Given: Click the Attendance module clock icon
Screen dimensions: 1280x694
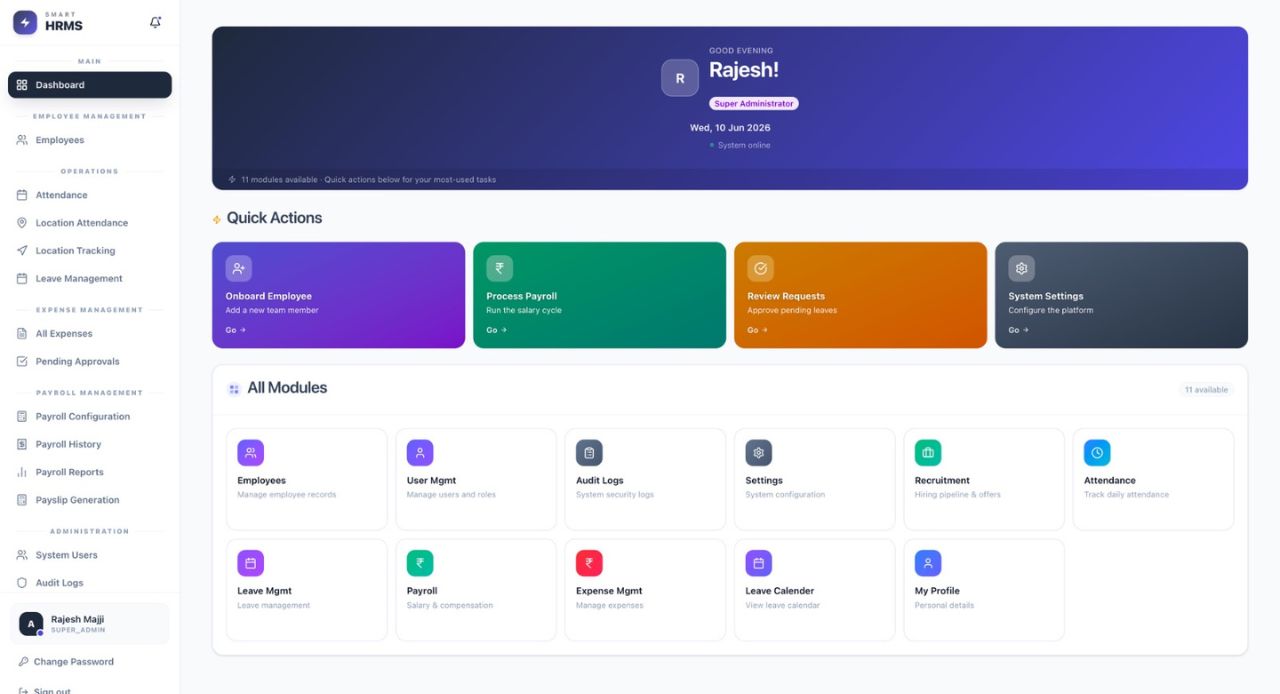Looking at the screenshot, I should [x=1097, y=453].
